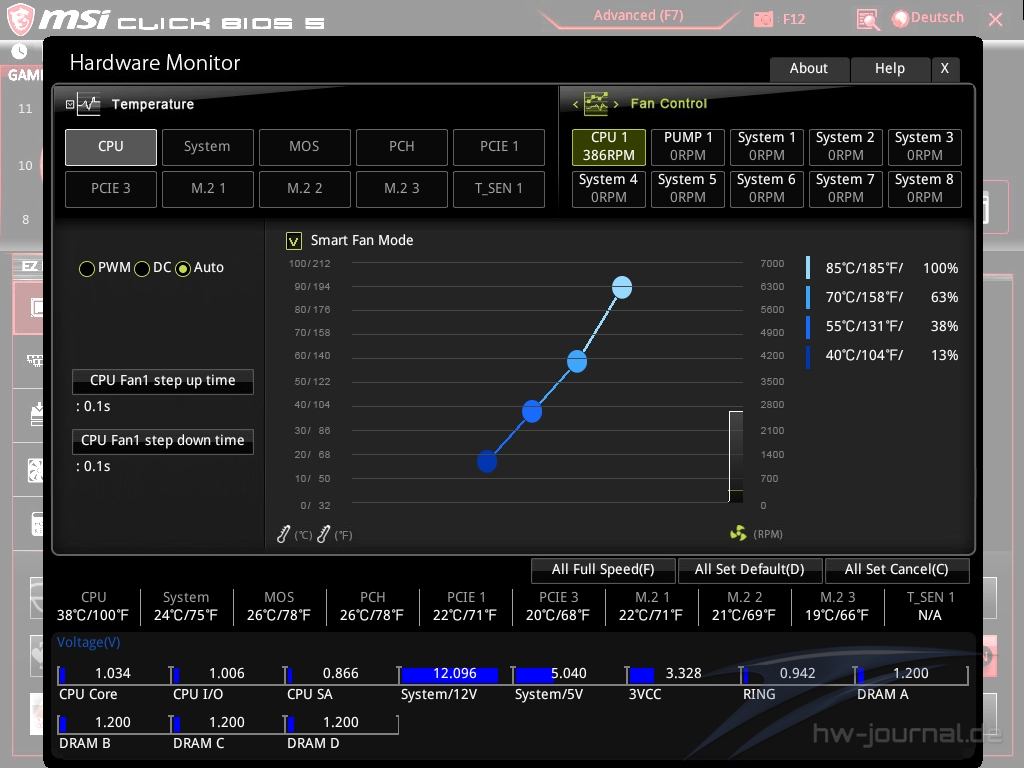
Task: Click the 40°C/104°F/ 13% legend entry
Action: tap(883, 355)
